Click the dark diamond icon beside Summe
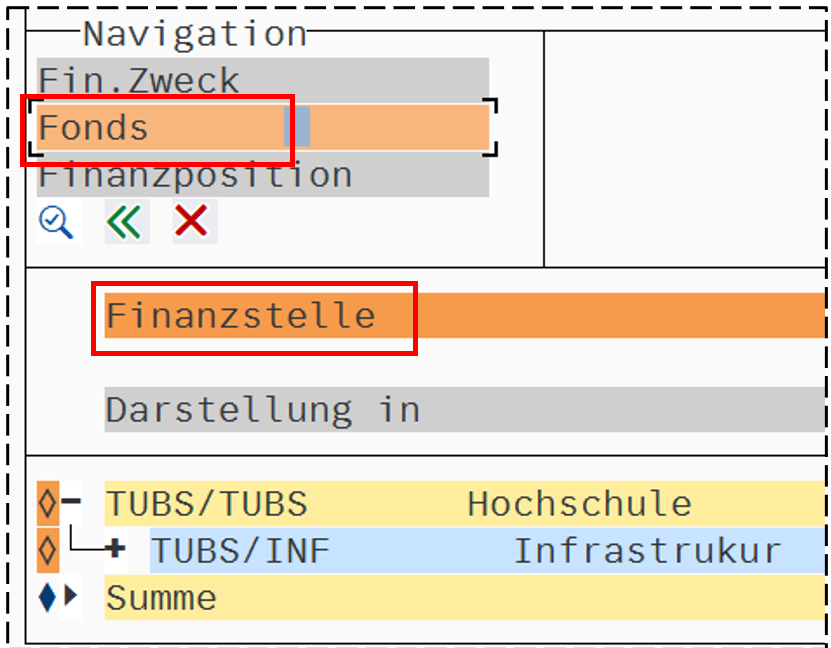Screen dimensions: 831x648 47,598
